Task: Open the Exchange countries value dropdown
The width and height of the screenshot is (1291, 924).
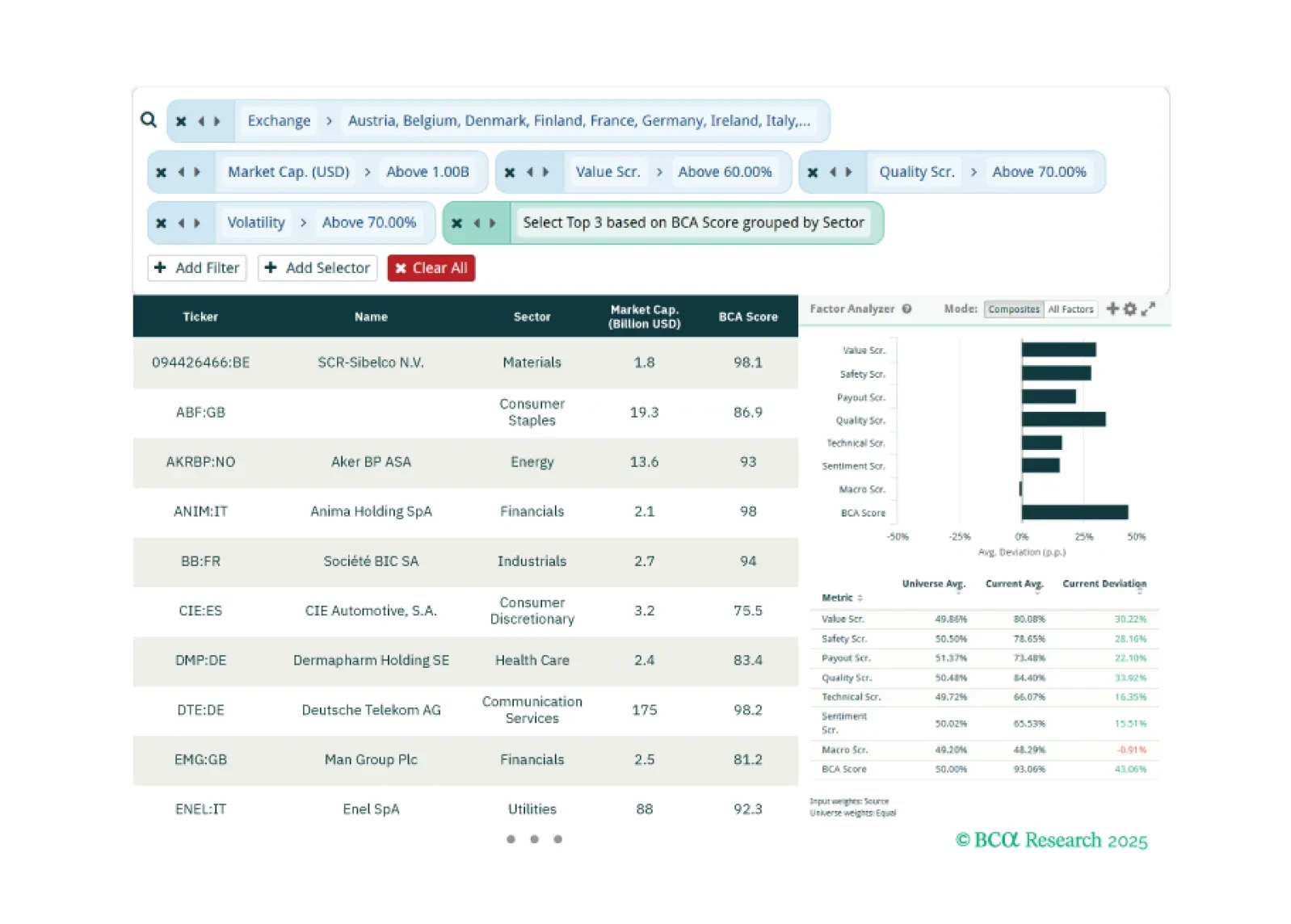Action: 578,121
